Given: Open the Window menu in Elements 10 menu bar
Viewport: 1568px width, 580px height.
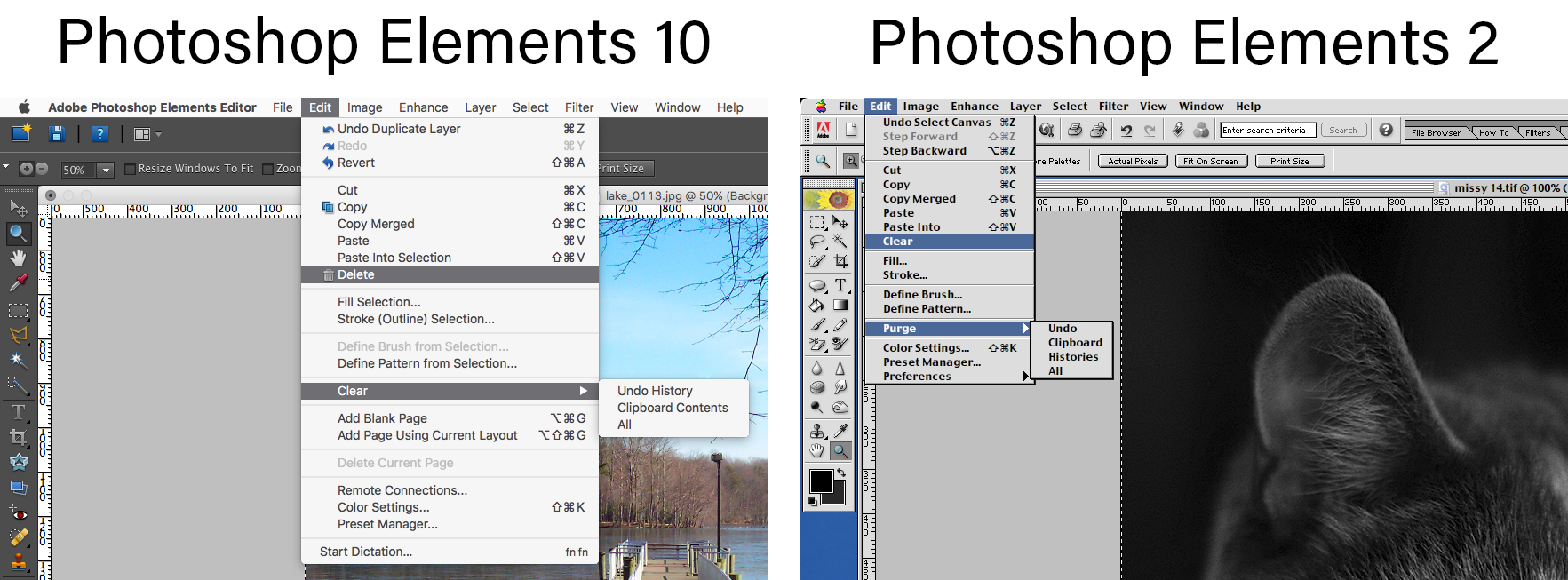Looking at the screenshot, I should pos(678,107).
